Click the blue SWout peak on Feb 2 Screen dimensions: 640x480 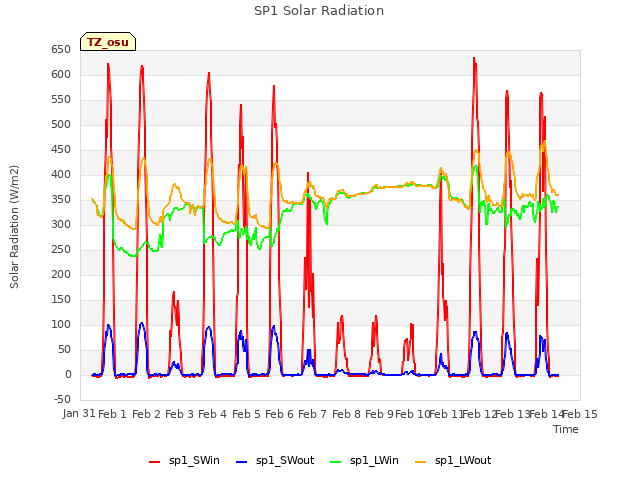(142, 323)
